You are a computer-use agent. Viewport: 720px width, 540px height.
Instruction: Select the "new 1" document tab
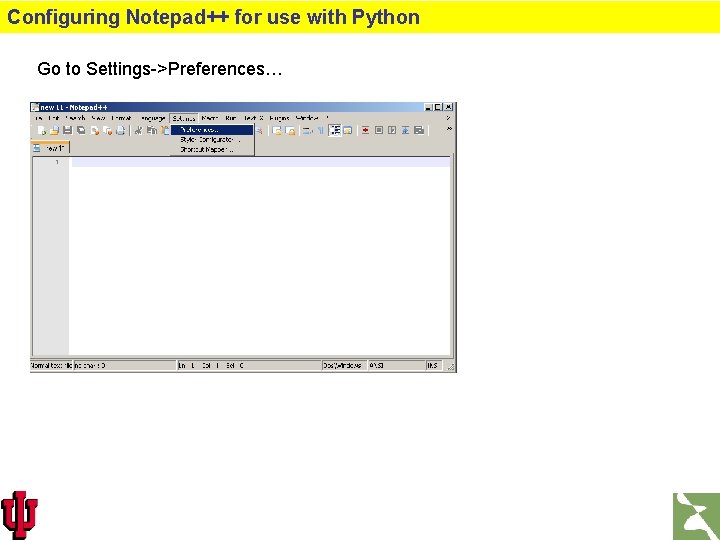[50, 148]
